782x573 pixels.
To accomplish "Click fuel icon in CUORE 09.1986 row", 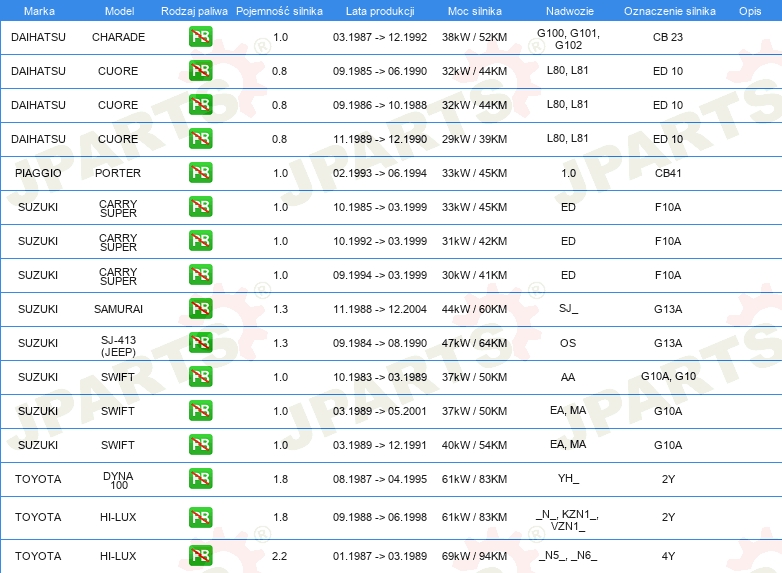I will [200, 104].
